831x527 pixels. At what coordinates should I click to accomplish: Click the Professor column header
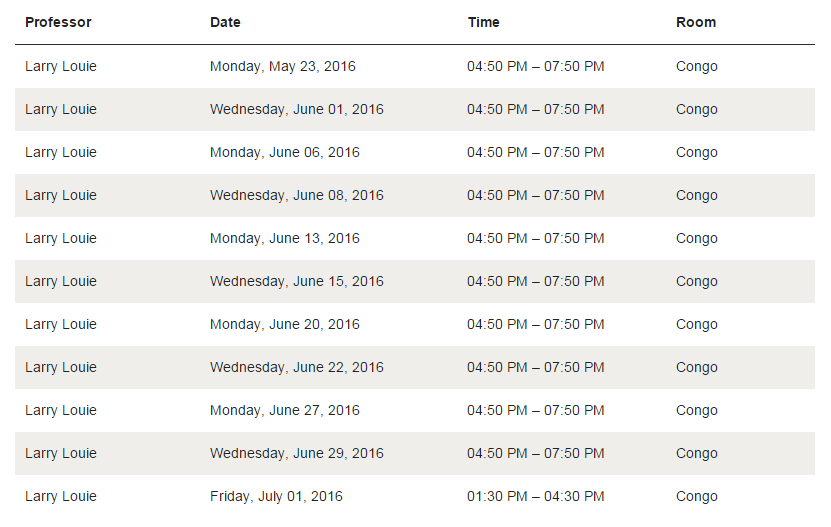click(58, 22)
